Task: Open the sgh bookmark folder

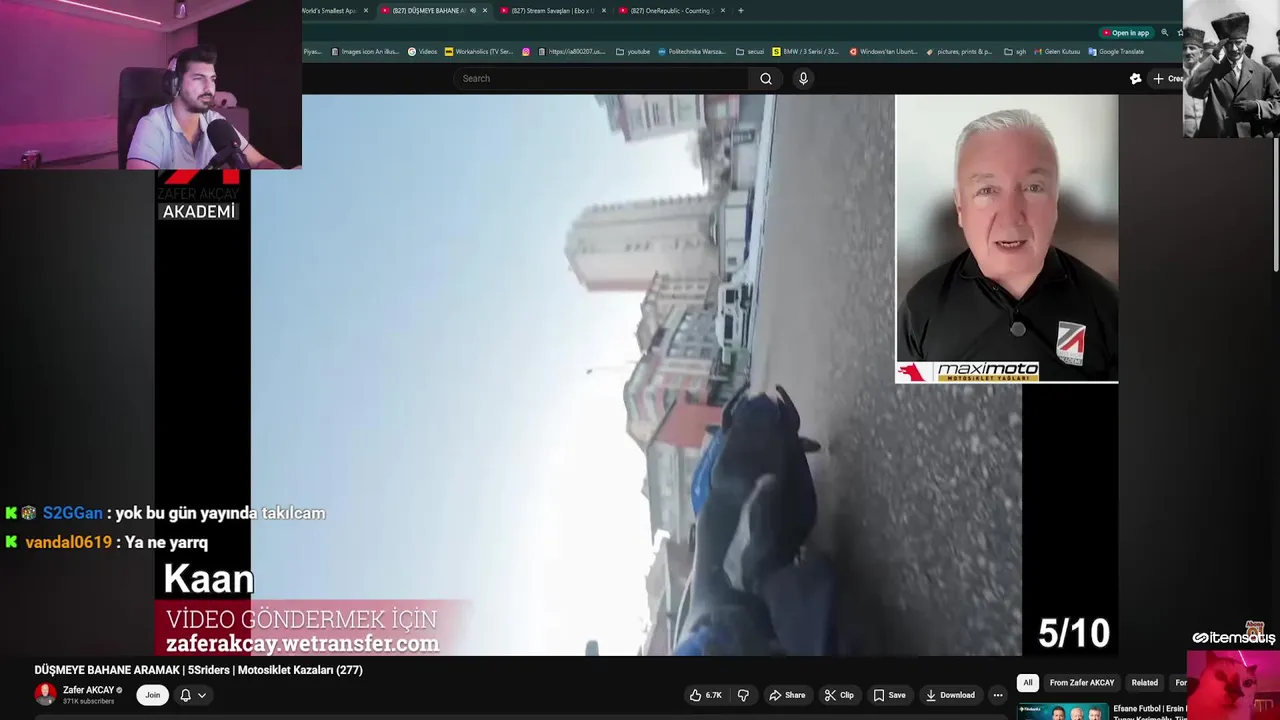Action: pyautogui.click(x=1016, y=52)
